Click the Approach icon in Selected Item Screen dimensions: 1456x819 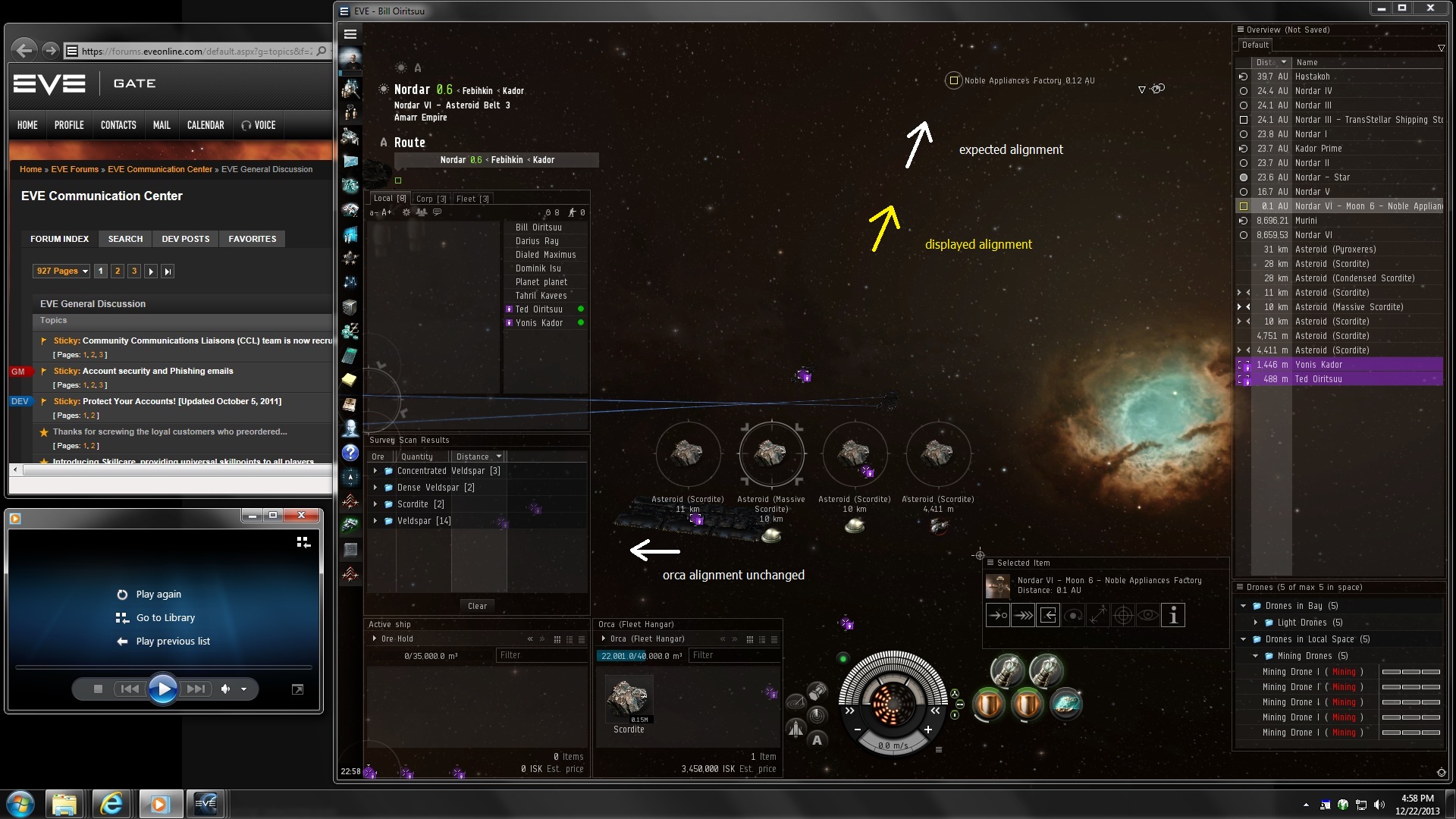[x=998, y=616]
